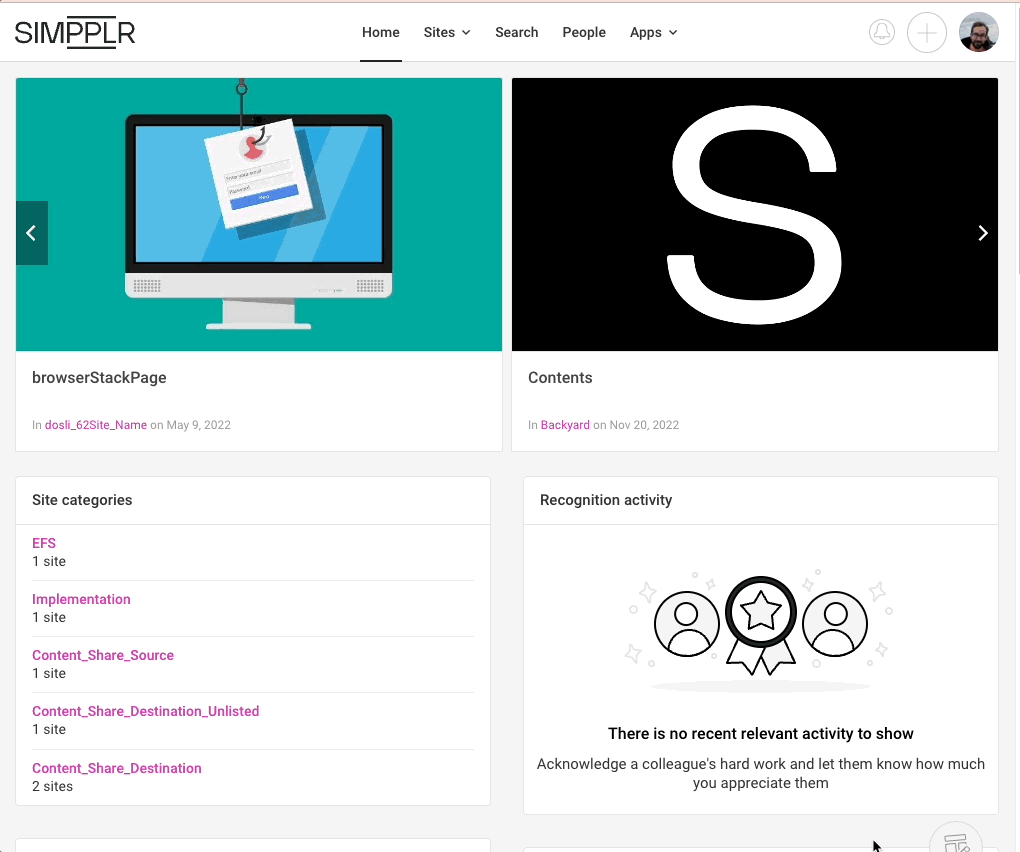Go to previous carousel slide arrow

[32, 233]
